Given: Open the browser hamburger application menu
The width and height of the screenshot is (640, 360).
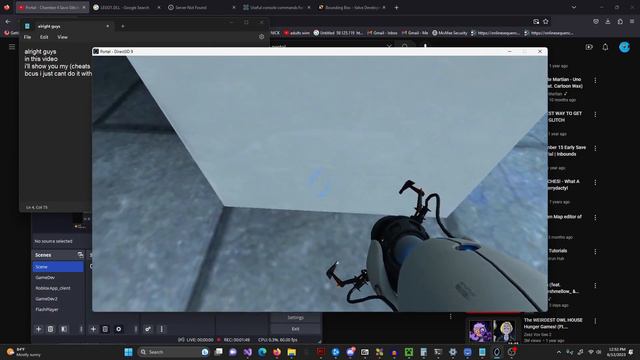Looking at the screenshot, I should click(x=632, y=22).
